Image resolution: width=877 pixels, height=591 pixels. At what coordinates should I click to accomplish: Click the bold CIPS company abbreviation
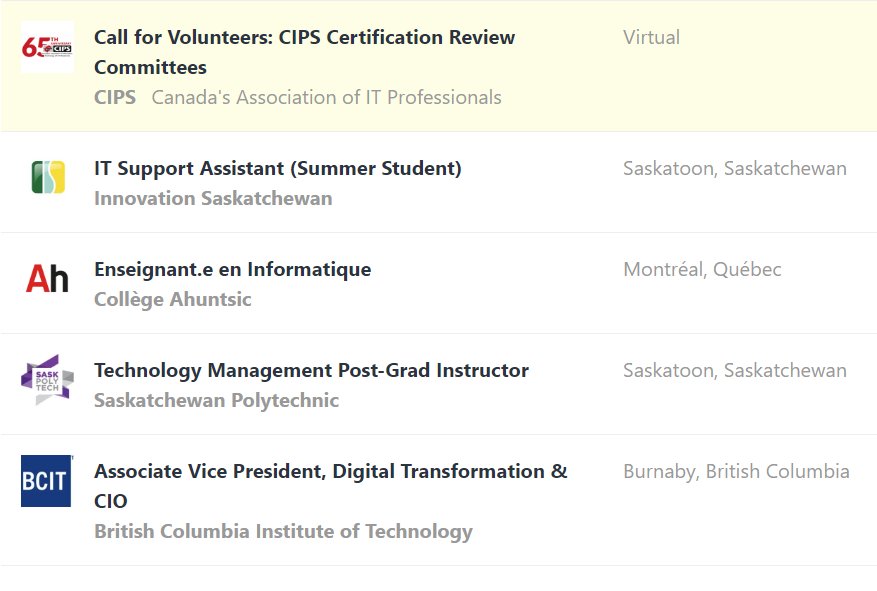coord(115,97)
